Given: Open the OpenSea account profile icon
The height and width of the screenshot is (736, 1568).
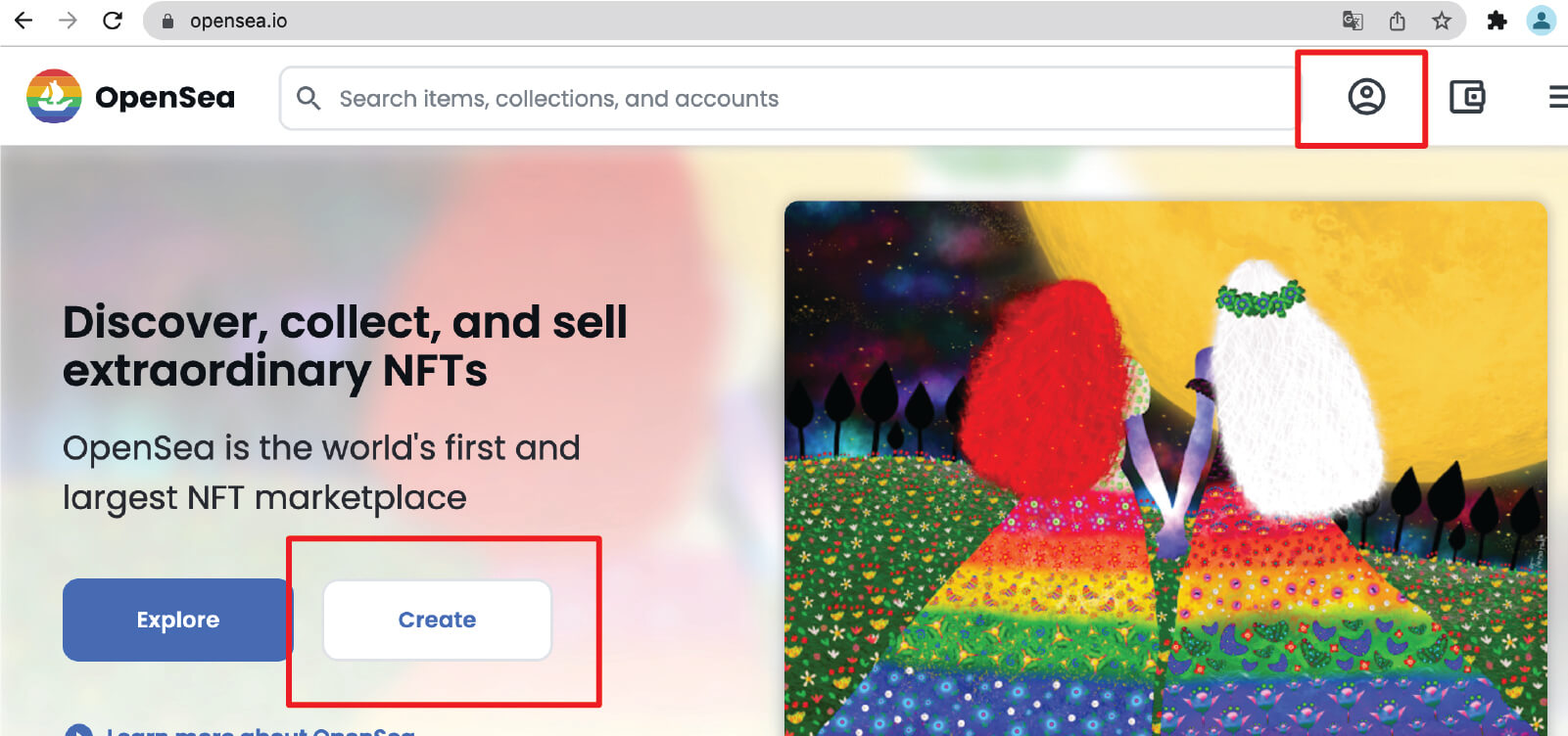Looking at the screenshot, I should point(1365,97).
